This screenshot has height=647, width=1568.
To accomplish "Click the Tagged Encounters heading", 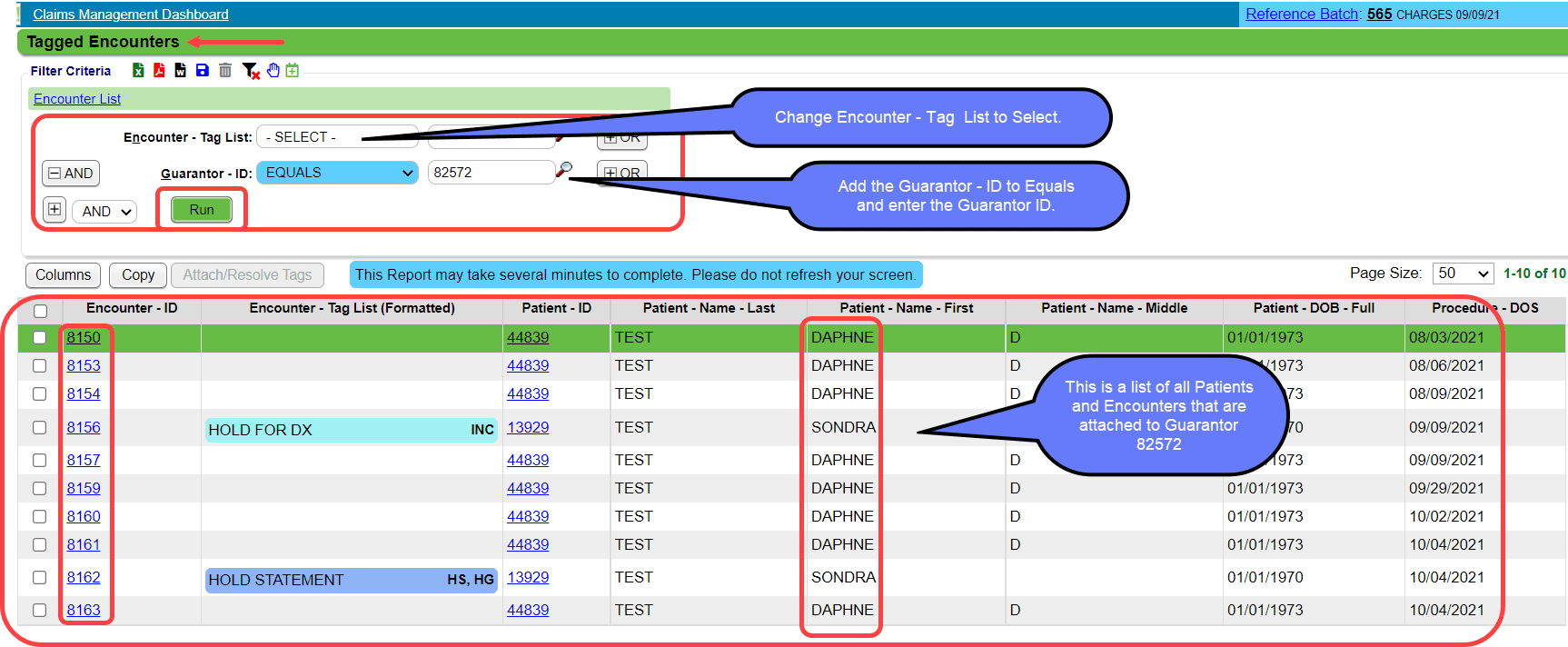I will click(103, 42).
